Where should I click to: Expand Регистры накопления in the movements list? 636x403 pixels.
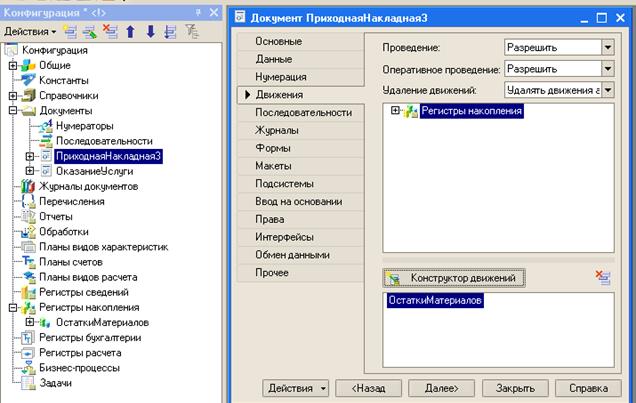click(395, 110)
